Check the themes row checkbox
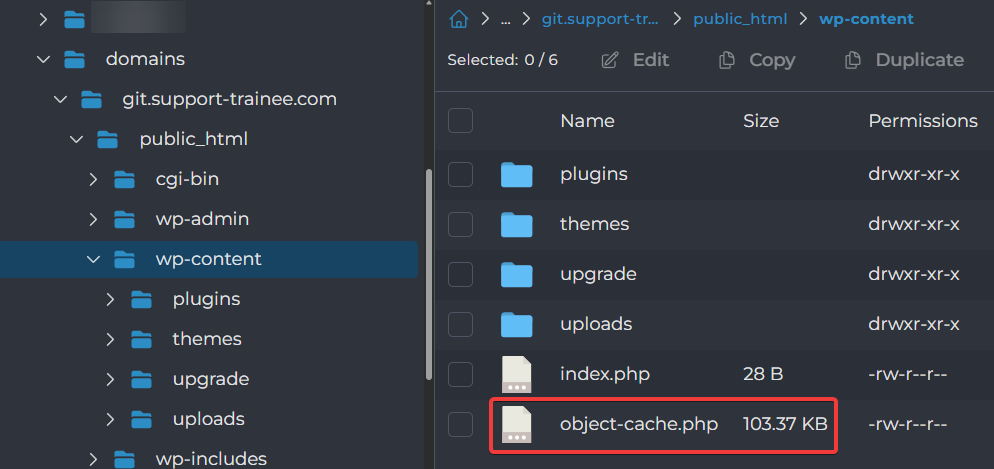994x469 pixels. 460,224
